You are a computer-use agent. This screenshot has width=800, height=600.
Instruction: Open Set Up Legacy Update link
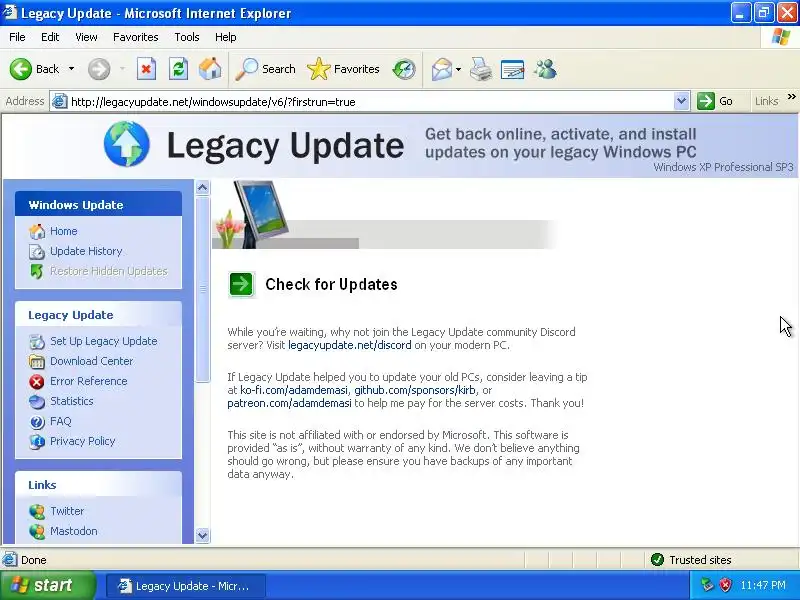[104, 341]
